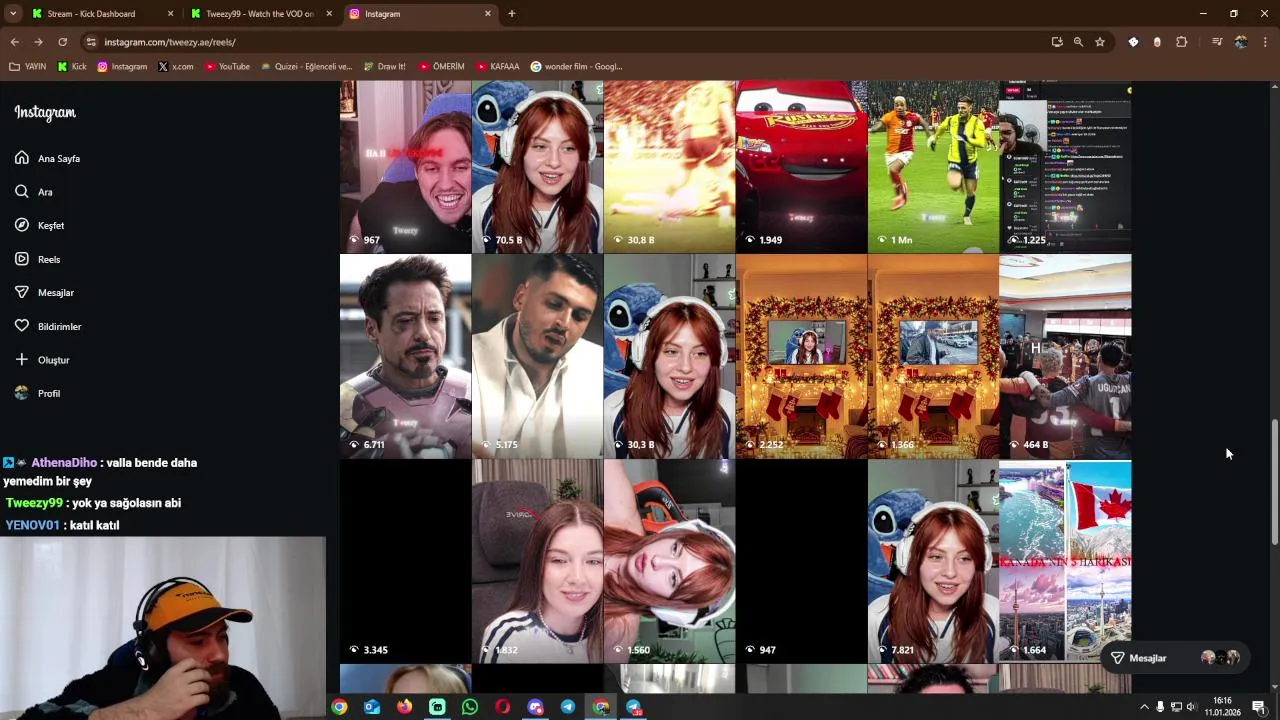1280x720 pixels.
Task: Click the Instagram logo wordmark
Action: pos(45,112)
